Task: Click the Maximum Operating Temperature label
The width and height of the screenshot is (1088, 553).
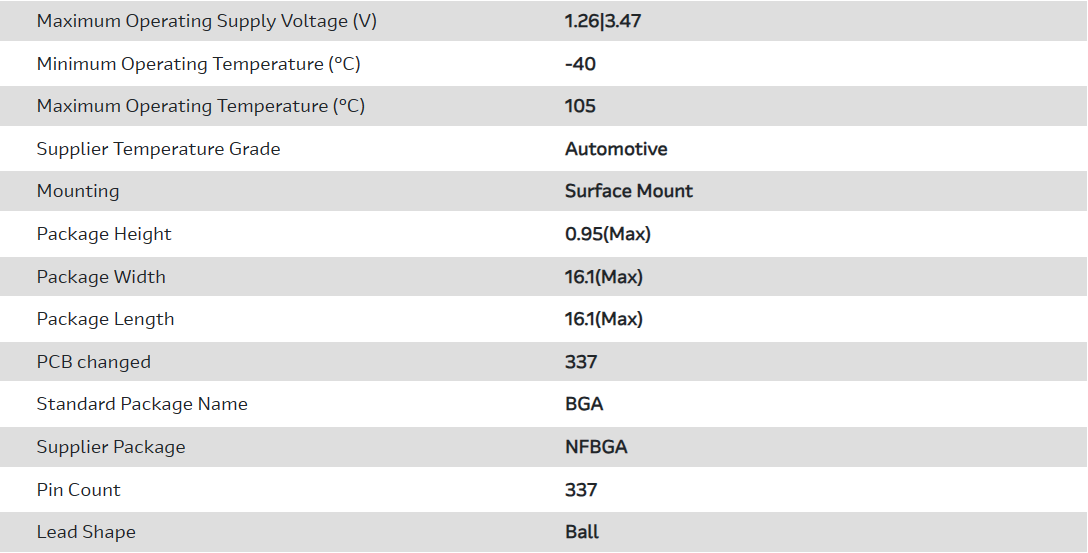Action: 200,106
